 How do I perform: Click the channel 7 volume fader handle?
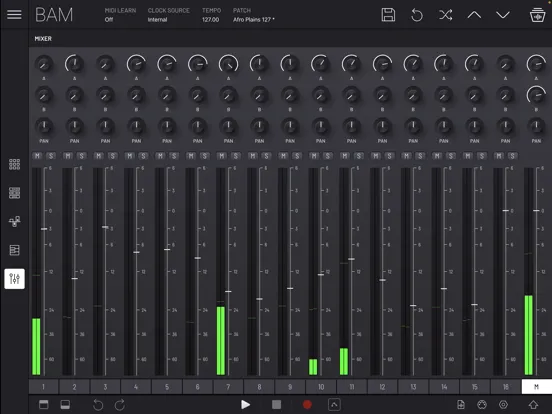[x=228, y=291]
